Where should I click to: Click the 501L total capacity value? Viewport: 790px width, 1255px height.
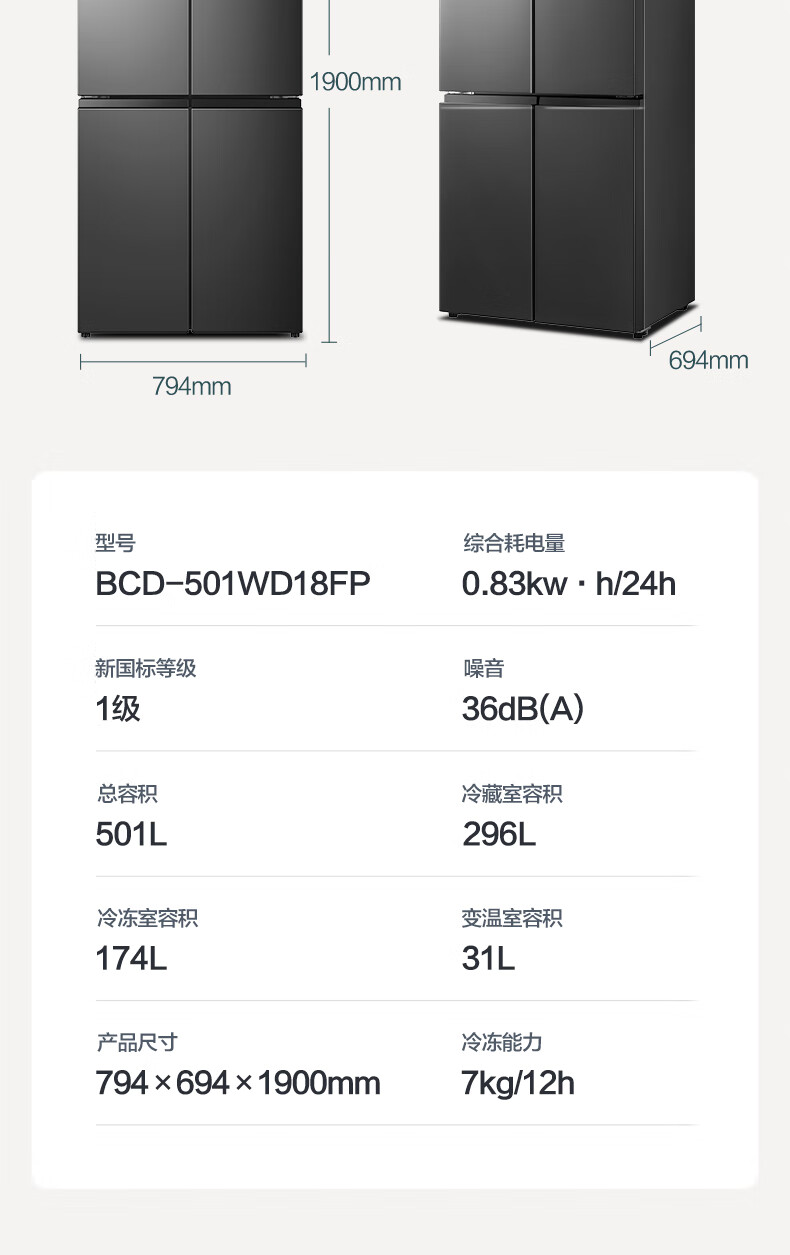tap(131, 834)
